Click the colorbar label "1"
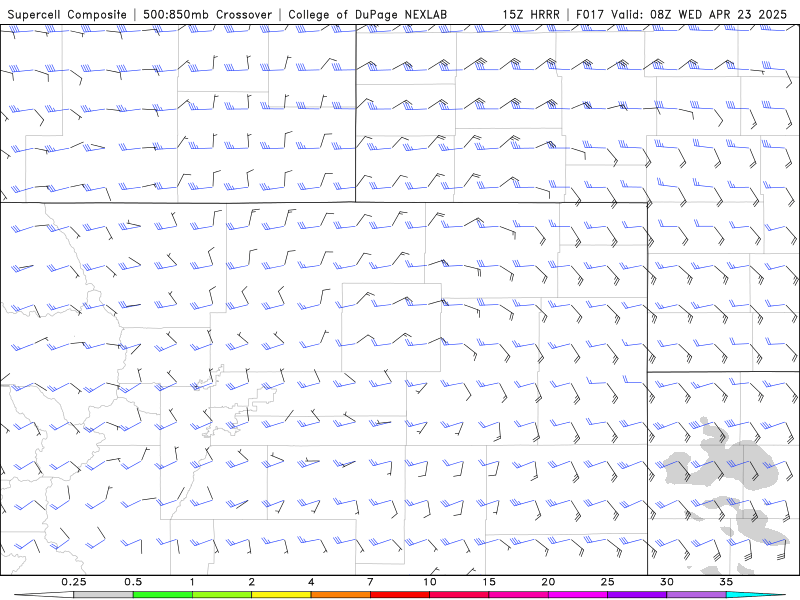 tap(192, 582)
